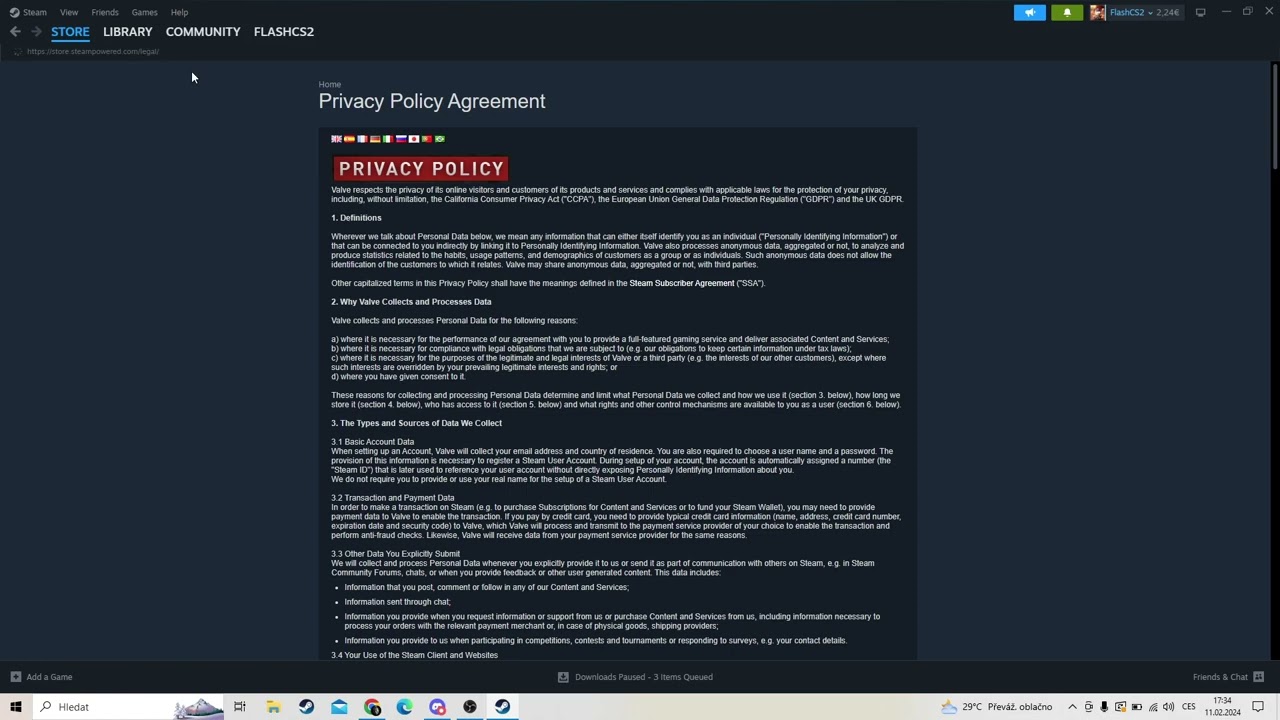This screenshot has width=1280, height=720.
Task: Open Downloads Paused status
Action: [635, 677]
